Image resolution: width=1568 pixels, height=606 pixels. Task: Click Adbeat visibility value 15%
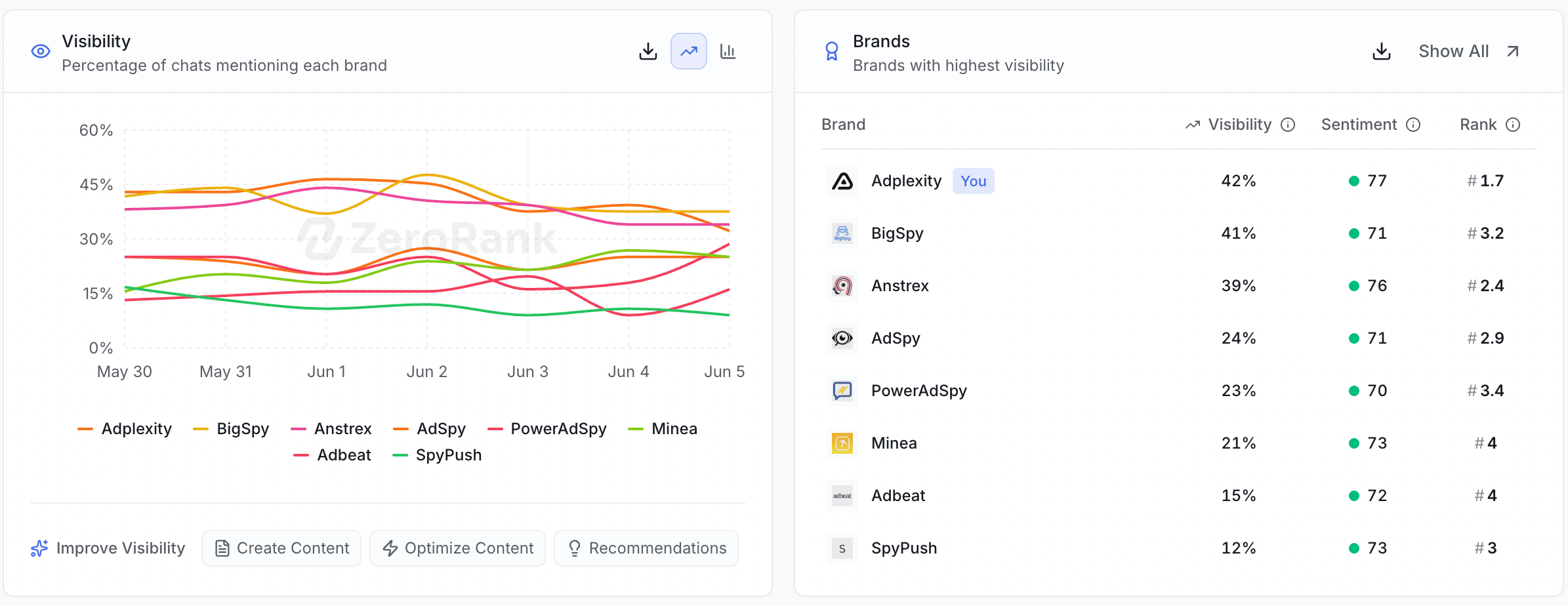pos(1239,496)
